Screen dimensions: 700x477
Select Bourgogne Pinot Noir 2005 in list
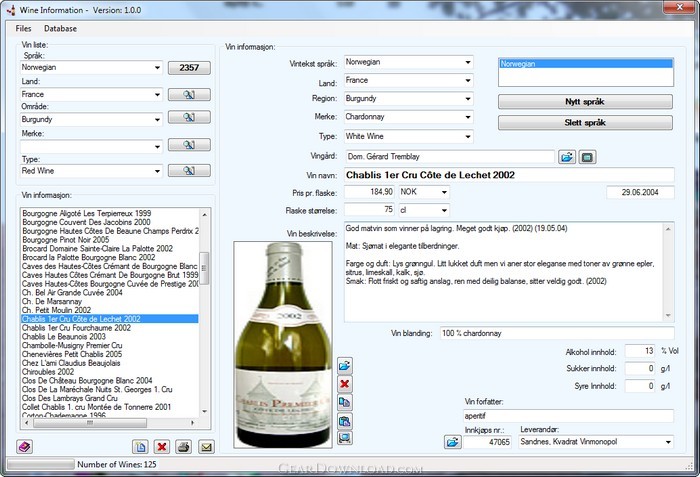click(x=110, y=240)
